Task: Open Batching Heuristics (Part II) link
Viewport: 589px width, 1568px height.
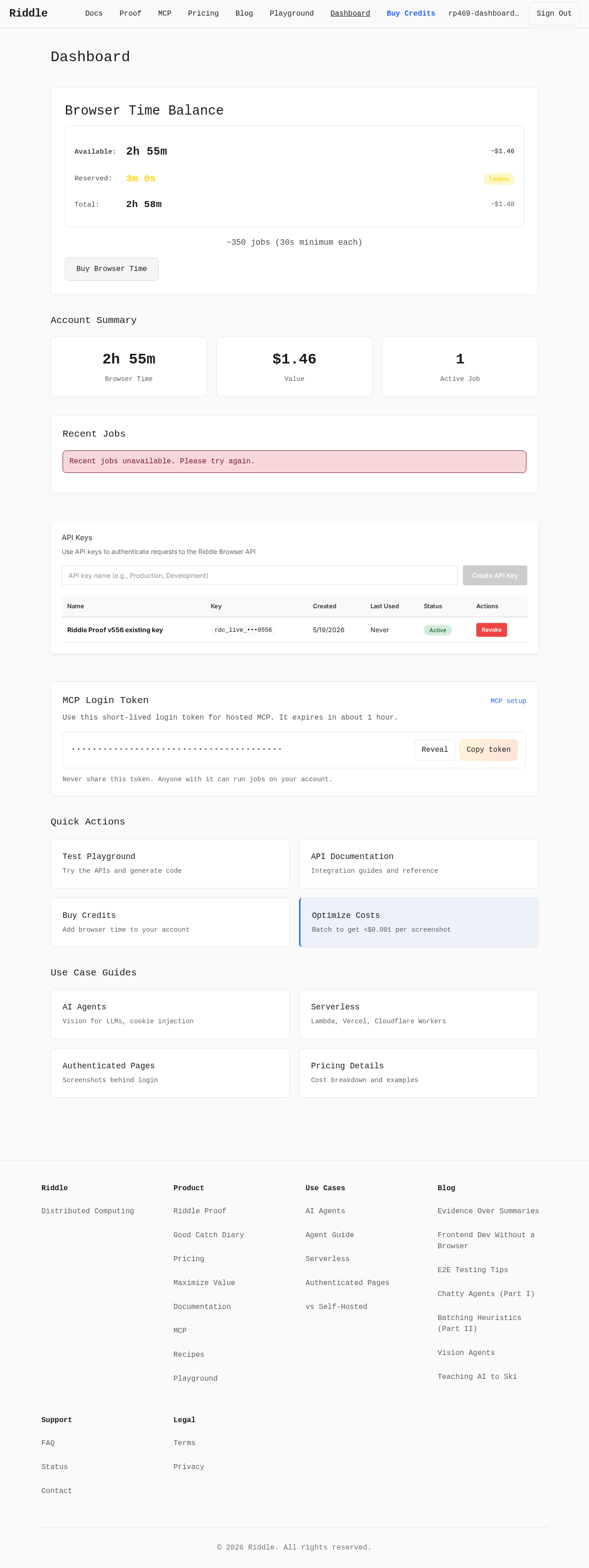Action: click(x=479, y=1323)
